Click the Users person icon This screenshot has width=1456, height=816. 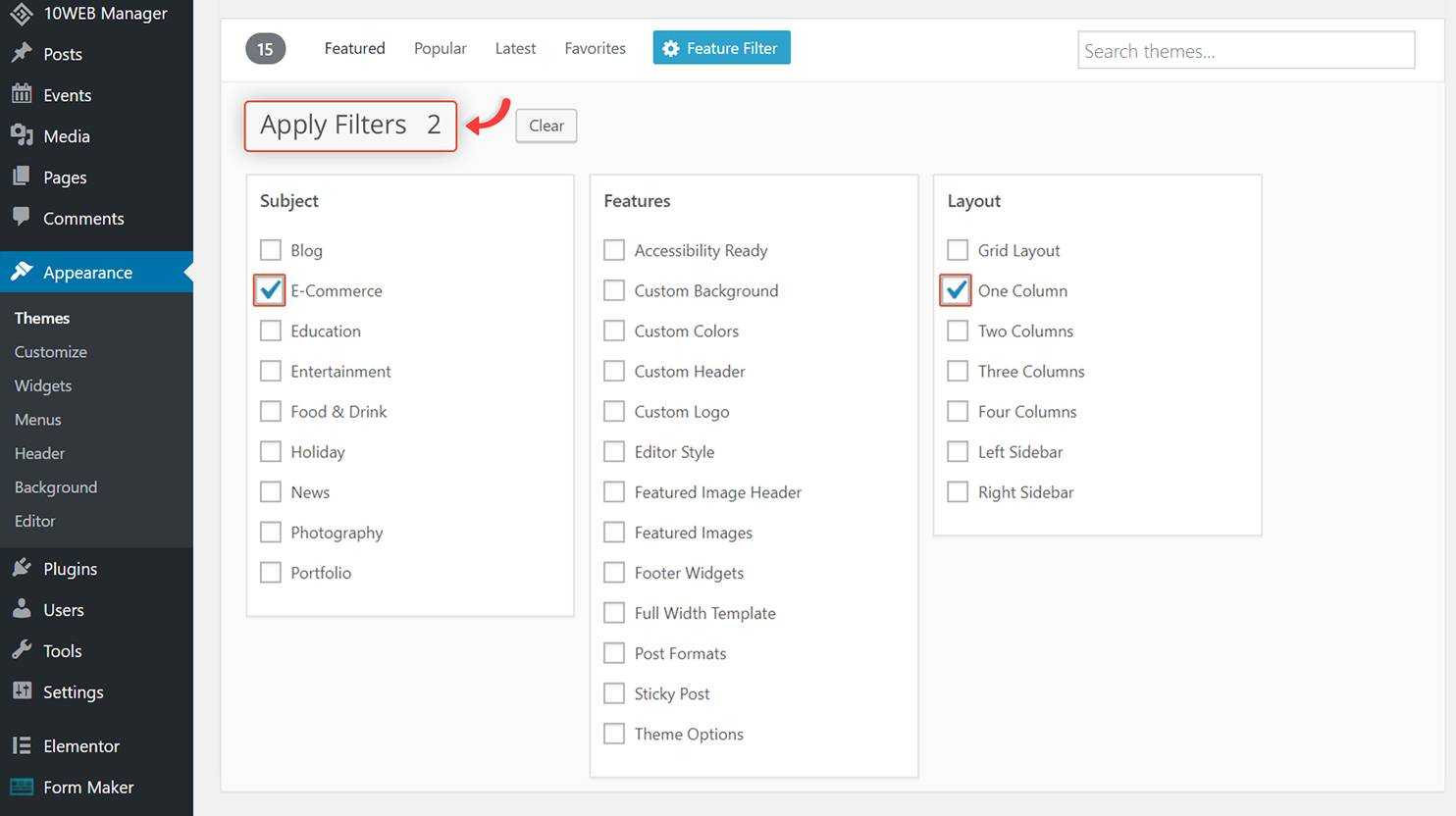pos(22,609)
